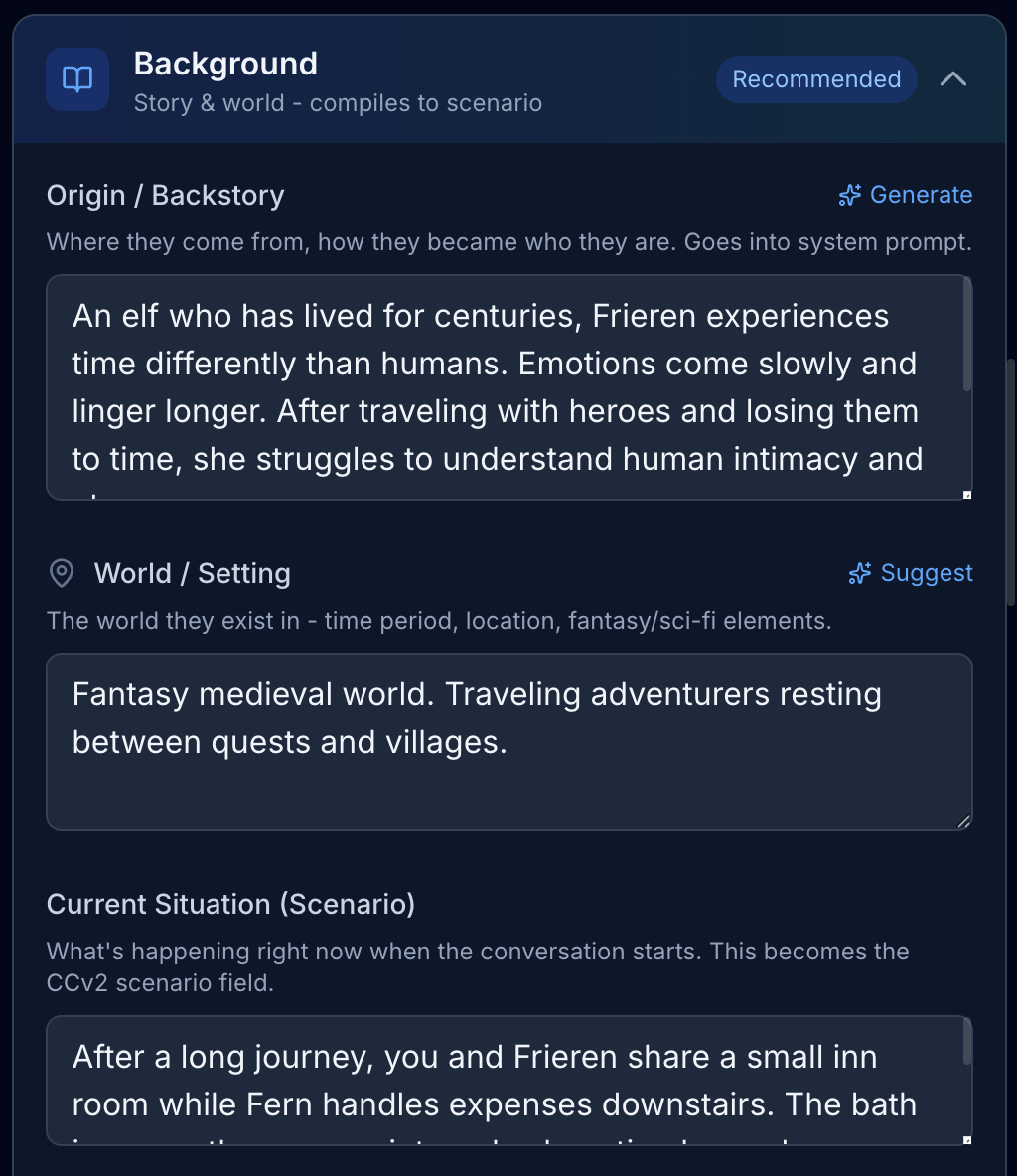The height and width of the screenshot is (1176, 1017).
Task: Click the backstory text area scrollbar
Action: (967, 338)
